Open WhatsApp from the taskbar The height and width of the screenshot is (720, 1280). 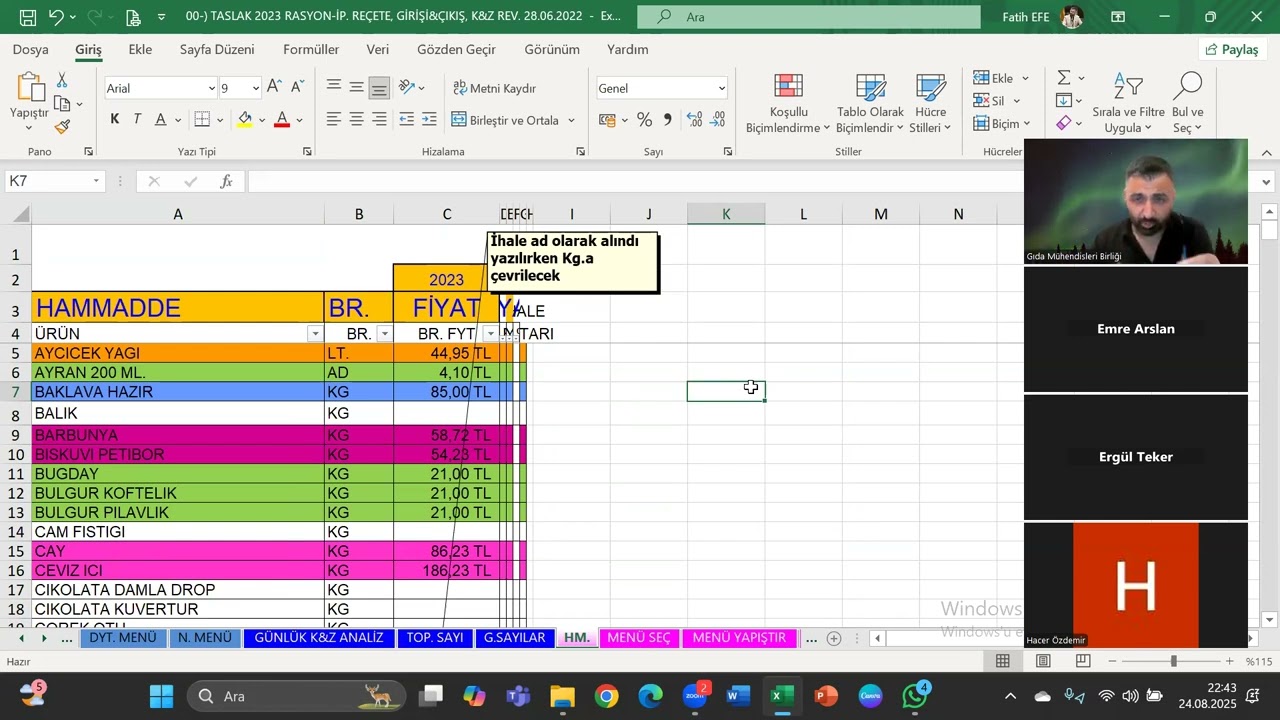tap(914, 696)
